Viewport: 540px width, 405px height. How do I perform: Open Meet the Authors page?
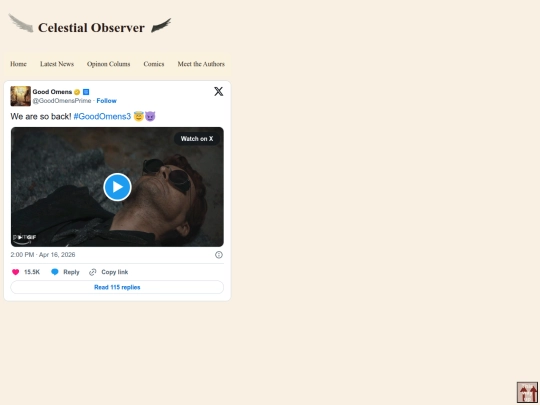coord(201,64)
